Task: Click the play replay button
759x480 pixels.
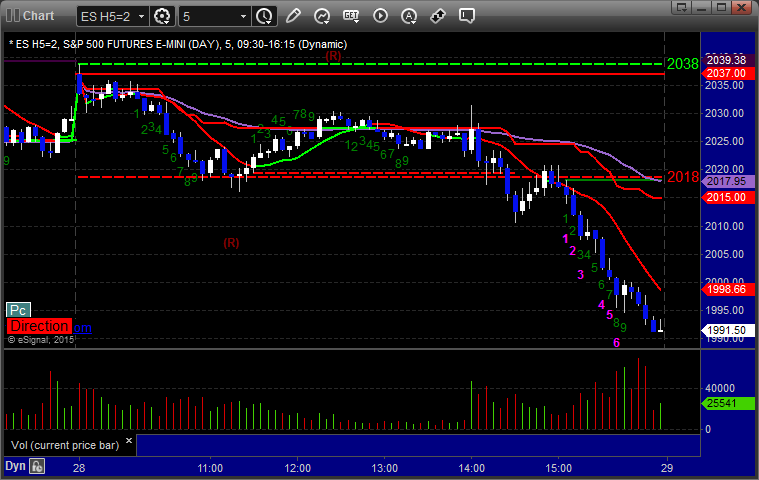Action: click(380, 16)
